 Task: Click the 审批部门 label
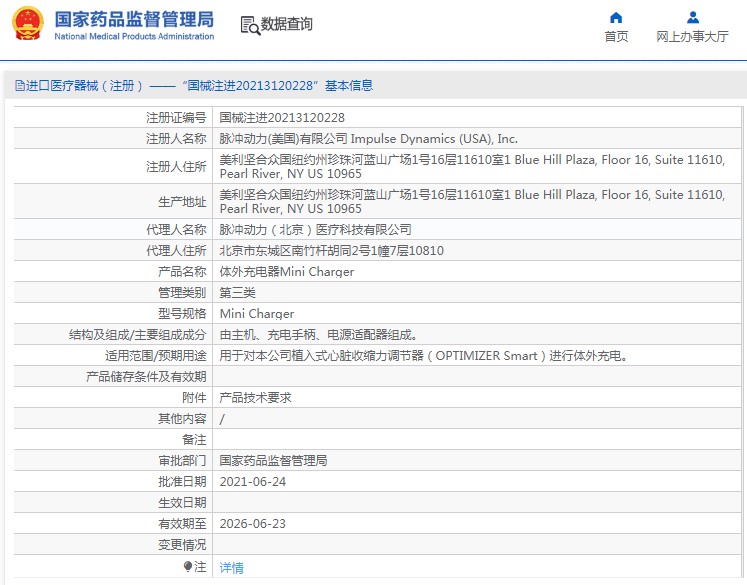(x=182, y=461)
